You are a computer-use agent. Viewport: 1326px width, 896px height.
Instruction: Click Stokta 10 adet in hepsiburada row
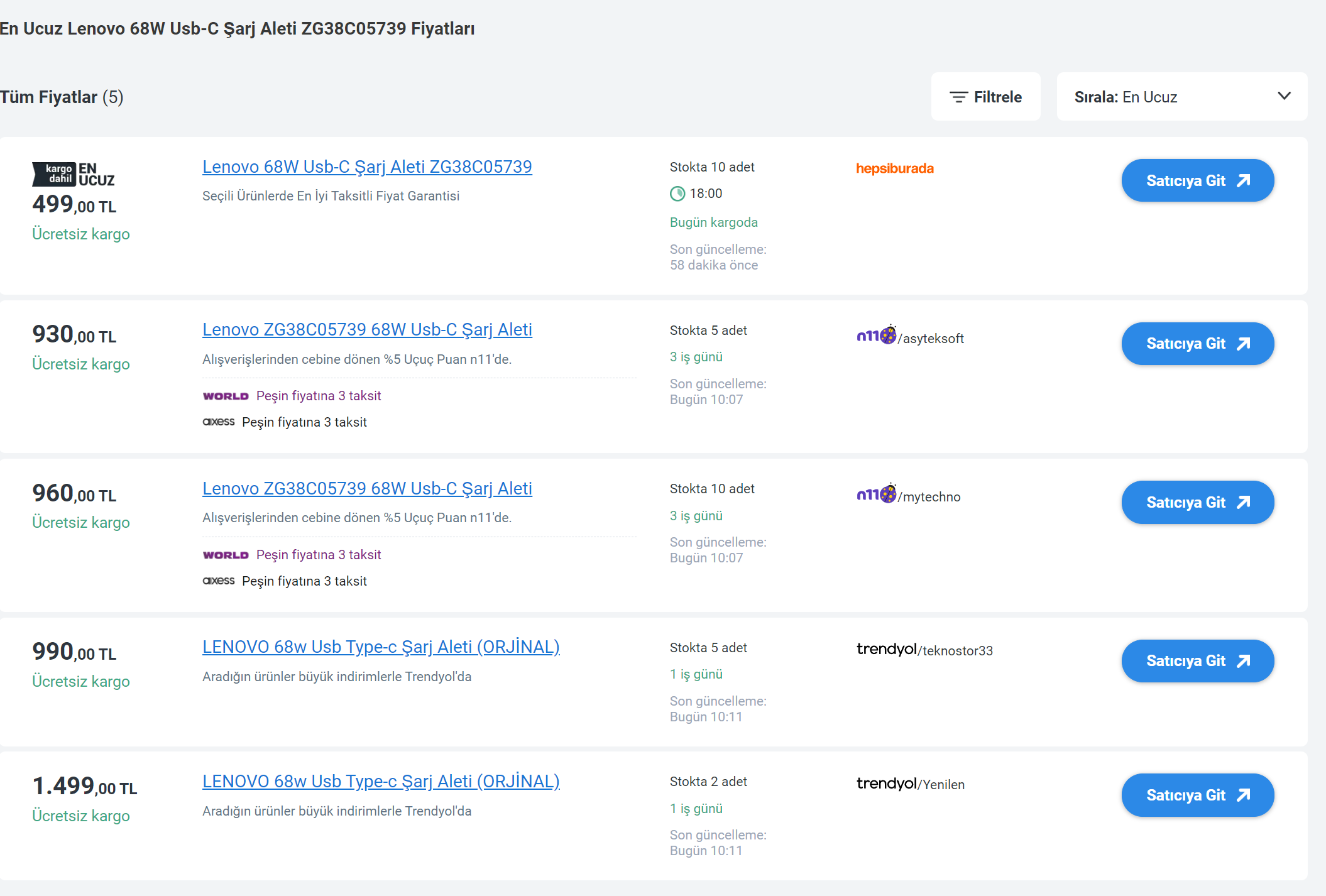[712, 167]
